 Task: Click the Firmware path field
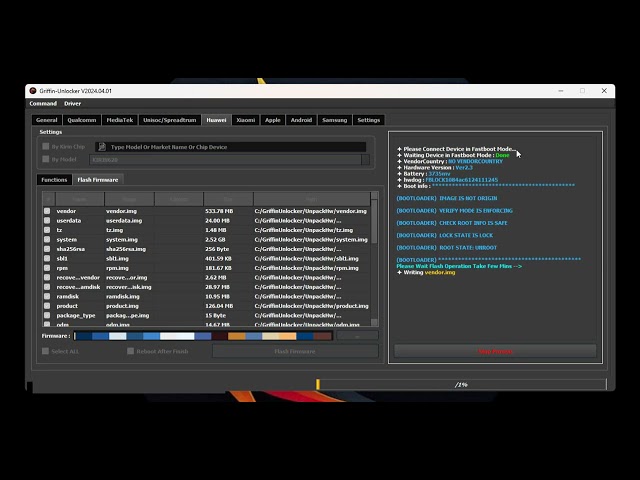[x=203, y=336]
